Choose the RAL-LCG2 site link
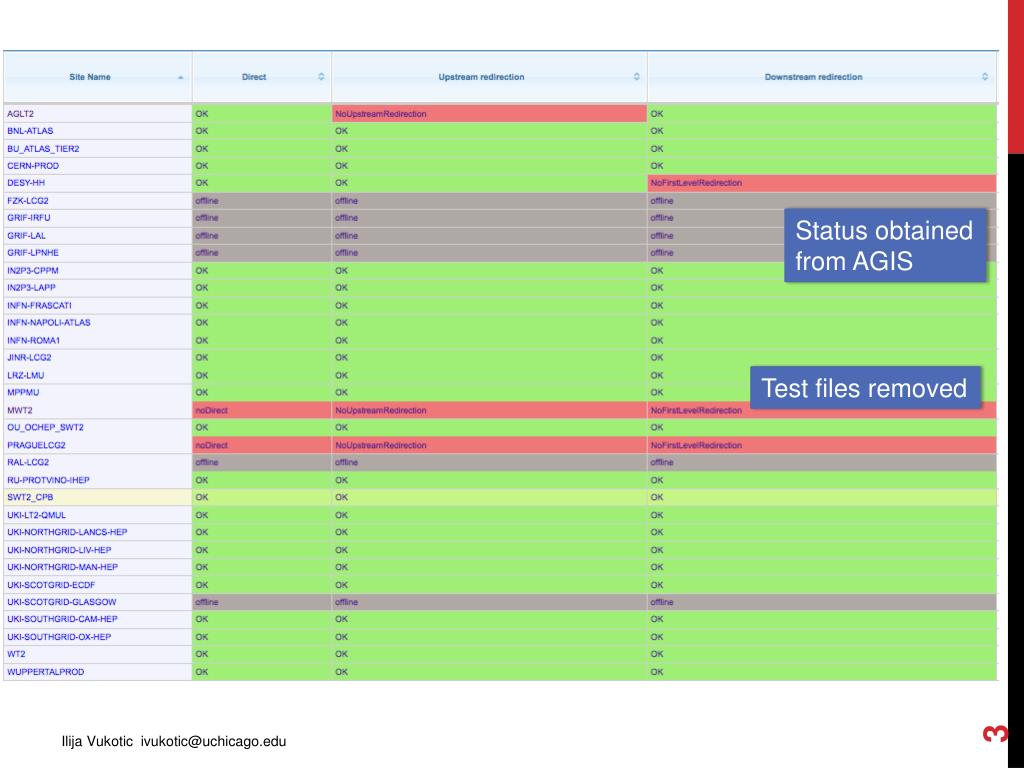Screen dimensions: 1024x768 coord(28,462)
